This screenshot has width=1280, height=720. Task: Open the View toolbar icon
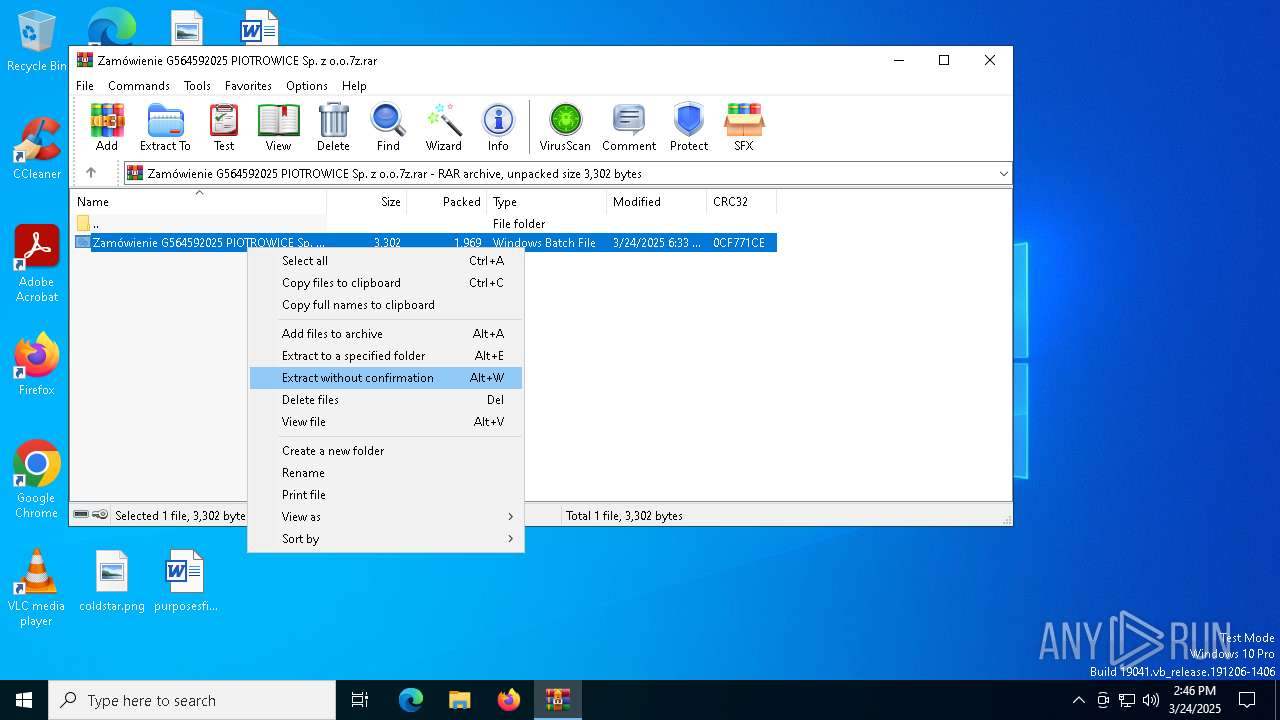[278, 127]
